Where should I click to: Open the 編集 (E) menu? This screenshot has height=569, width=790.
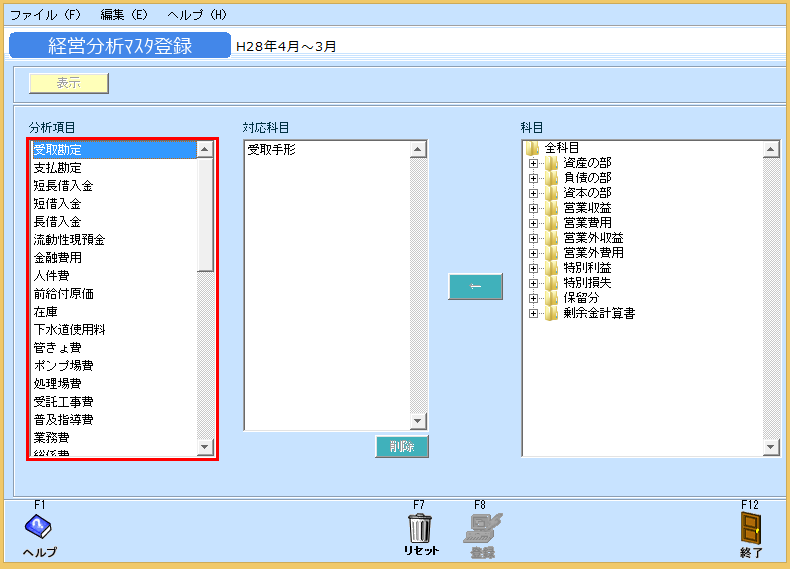tap(124, 15)
